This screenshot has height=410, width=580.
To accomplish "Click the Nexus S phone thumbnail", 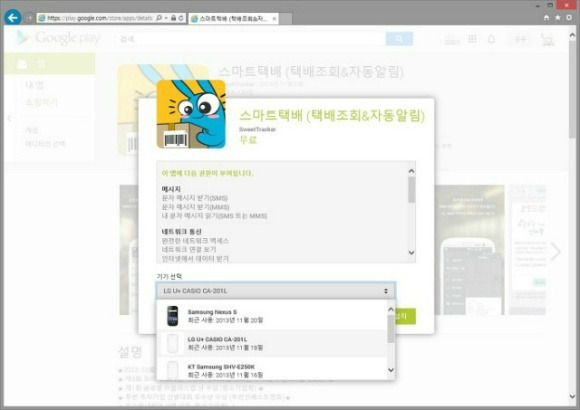I will click(172, 316).
